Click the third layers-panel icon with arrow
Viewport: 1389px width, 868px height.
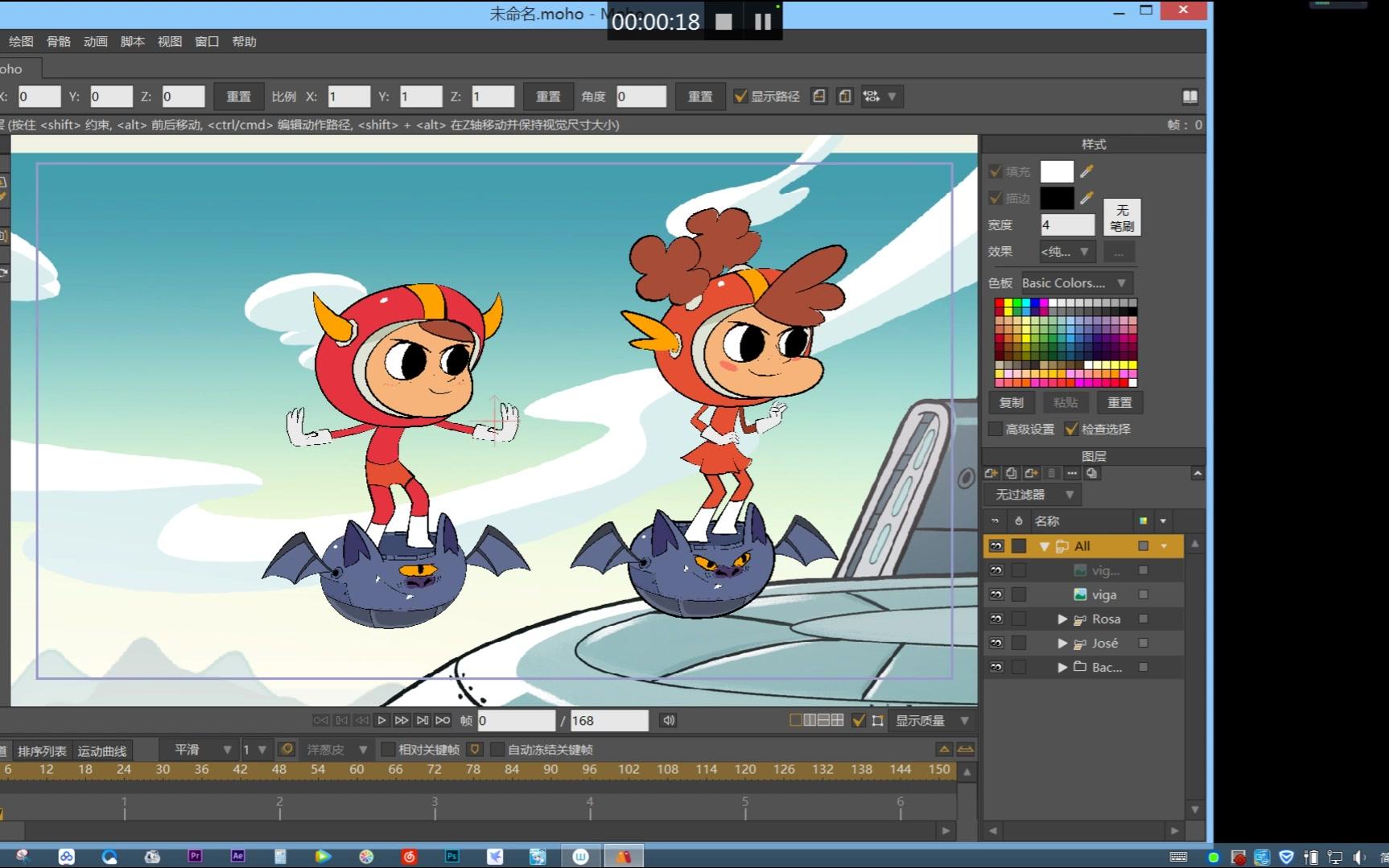(x=1032, y=473)
